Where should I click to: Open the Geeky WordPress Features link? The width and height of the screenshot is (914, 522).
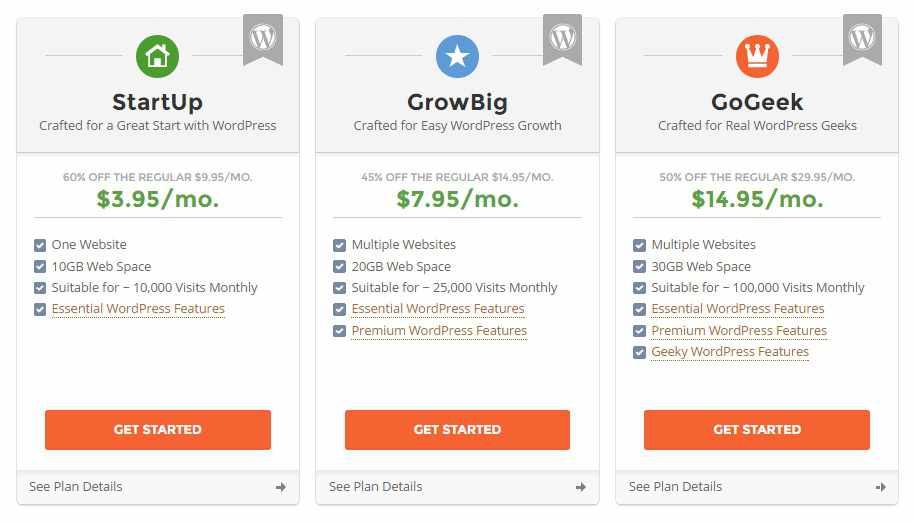730,352
